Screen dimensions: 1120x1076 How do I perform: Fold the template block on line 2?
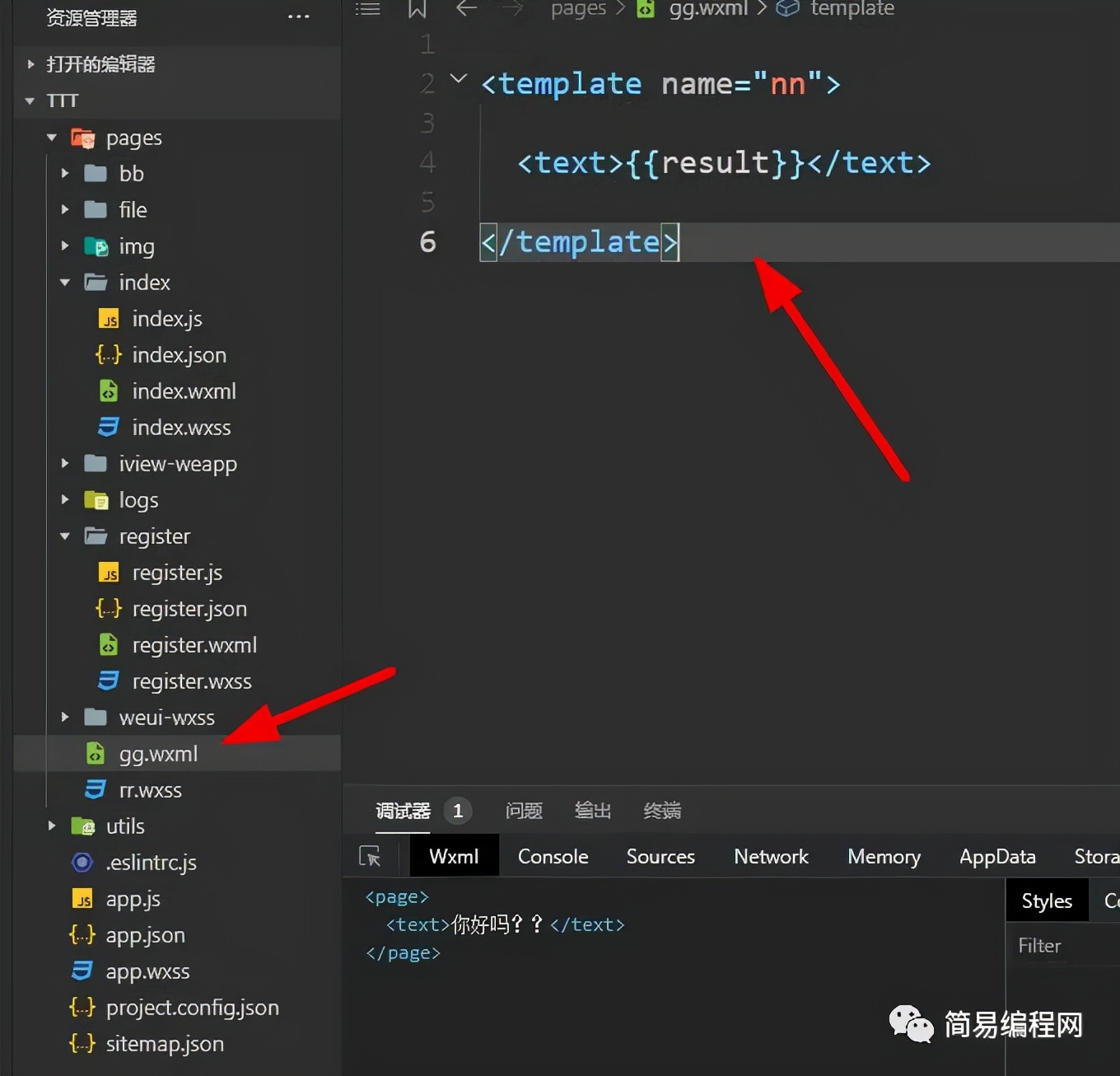click(x=458, y=79)
